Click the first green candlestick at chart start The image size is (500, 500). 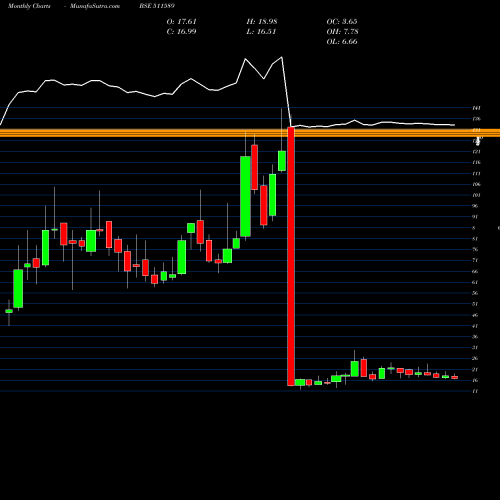9,311
